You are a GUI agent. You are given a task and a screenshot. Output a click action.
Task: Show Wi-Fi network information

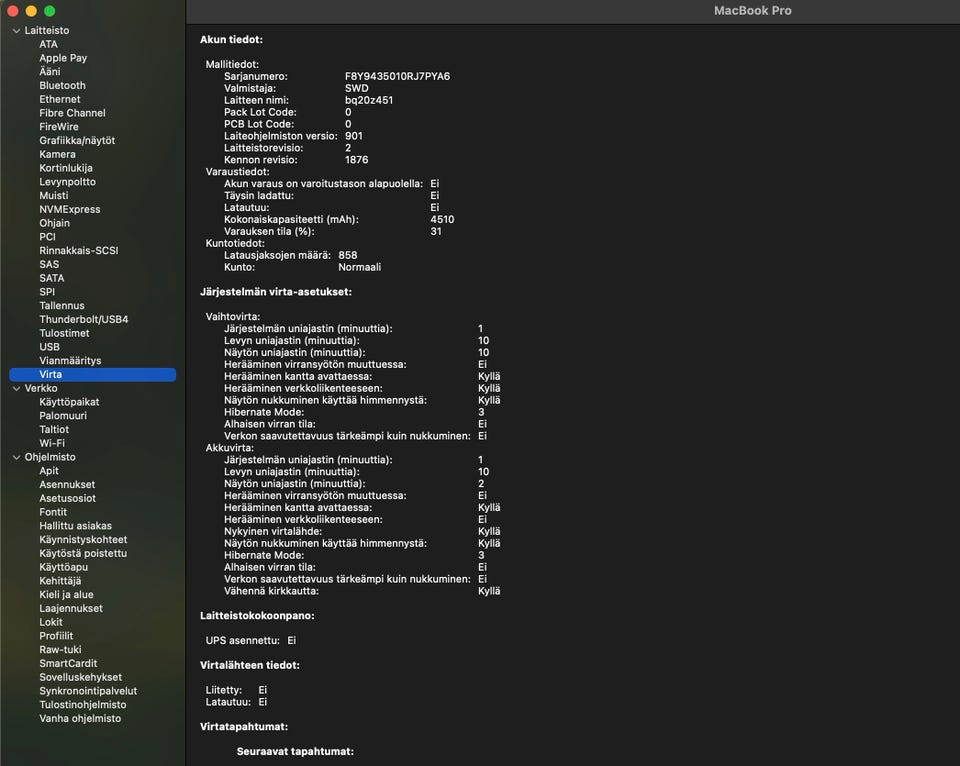(52, 443)
